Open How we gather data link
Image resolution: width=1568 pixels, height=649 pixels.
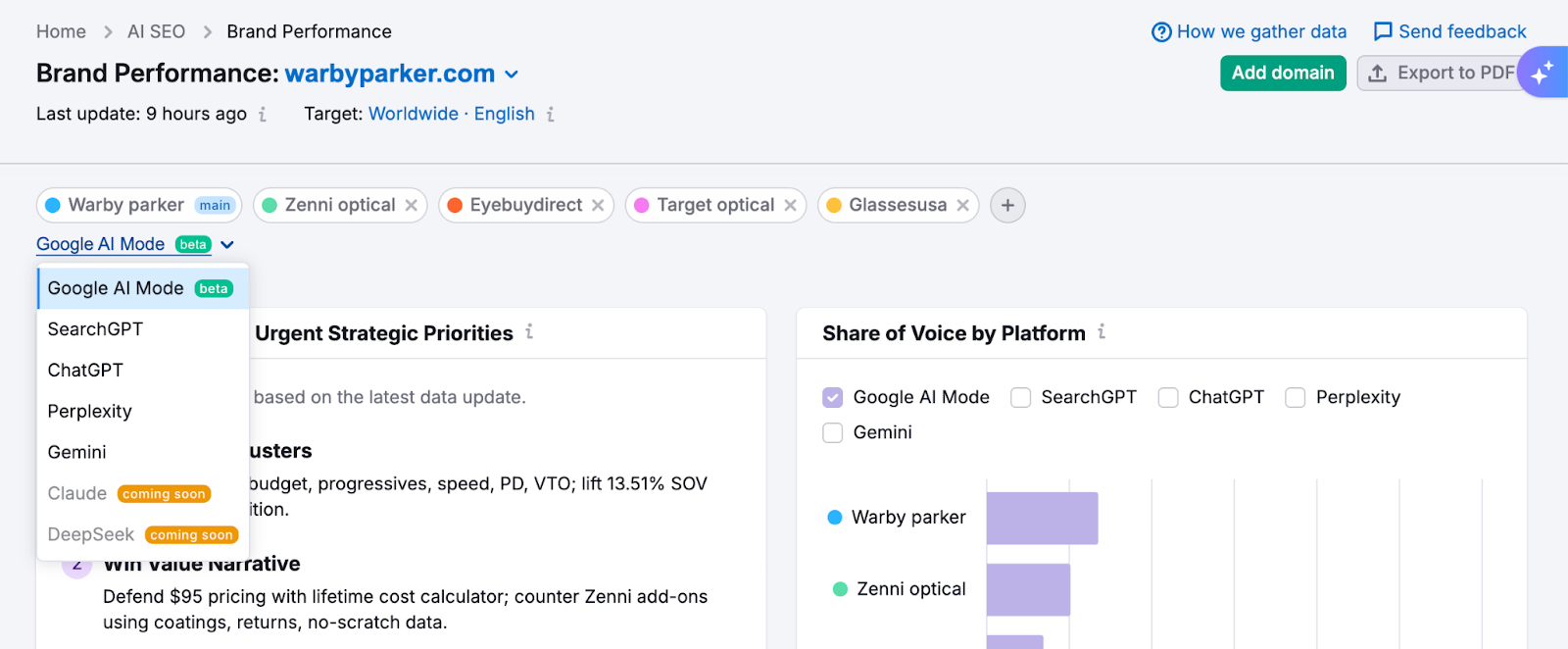pos(1249,31)
